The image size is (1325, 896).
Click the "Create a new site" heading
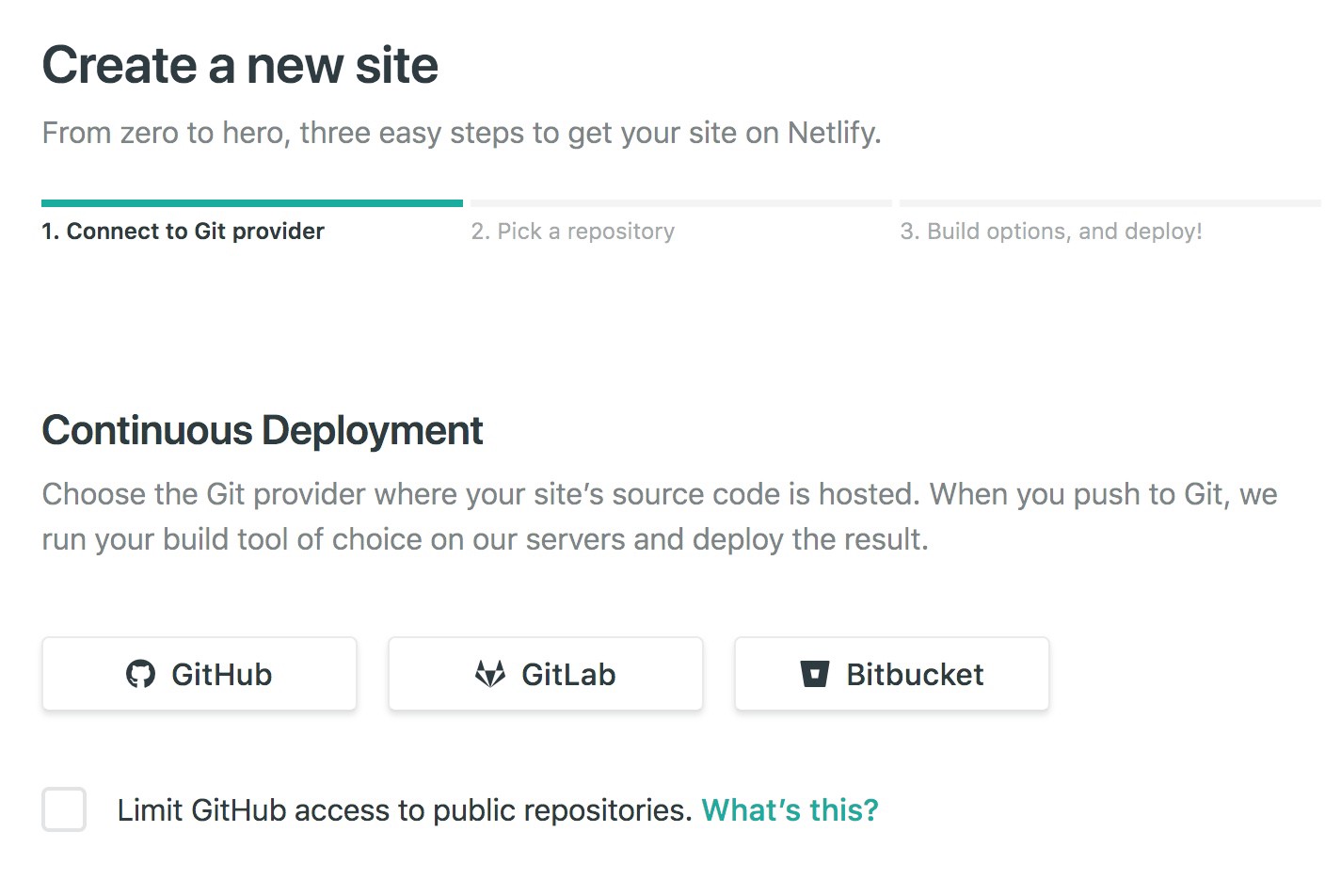point(240,66)
